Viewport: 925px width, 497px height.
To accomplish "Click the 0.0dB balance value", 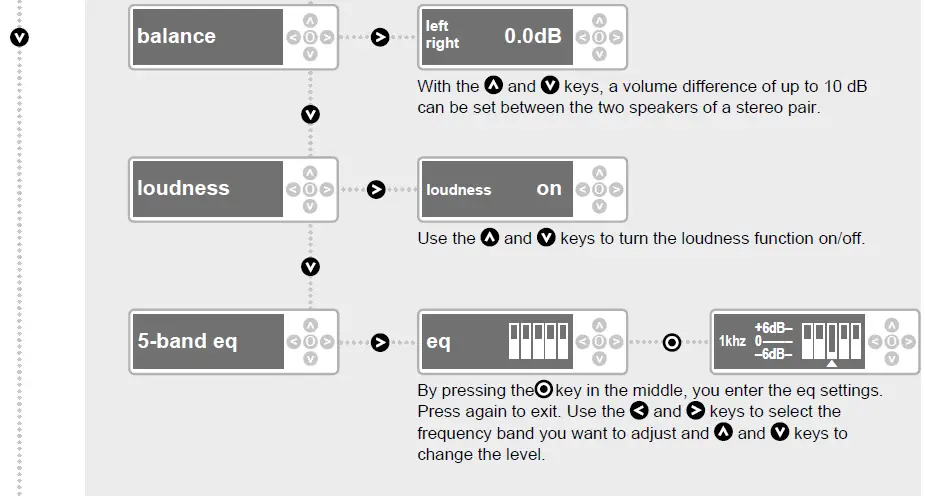I will pos(532,37).
